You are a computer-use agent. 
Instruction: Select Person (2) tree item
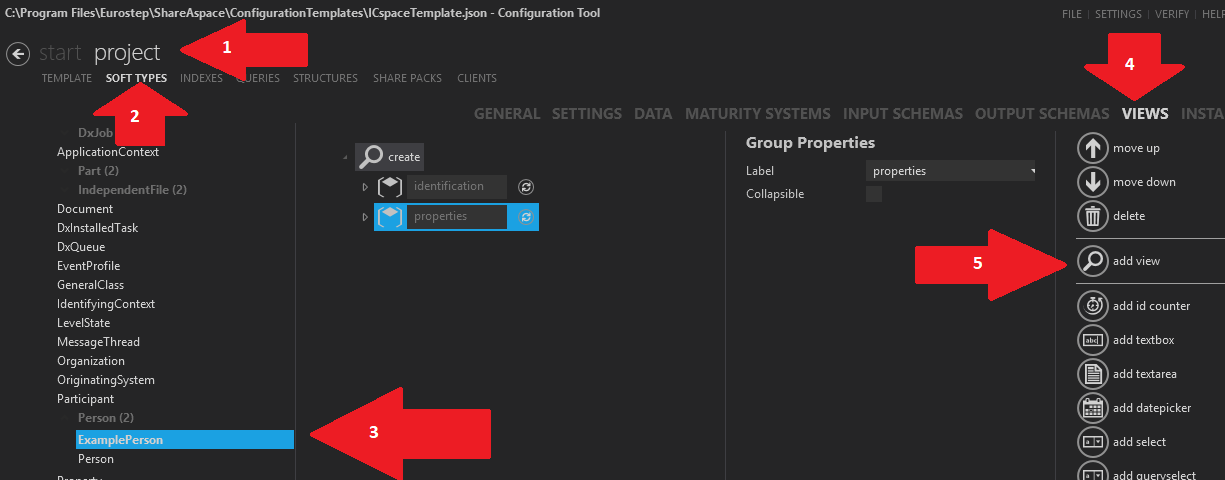point(105,418)
